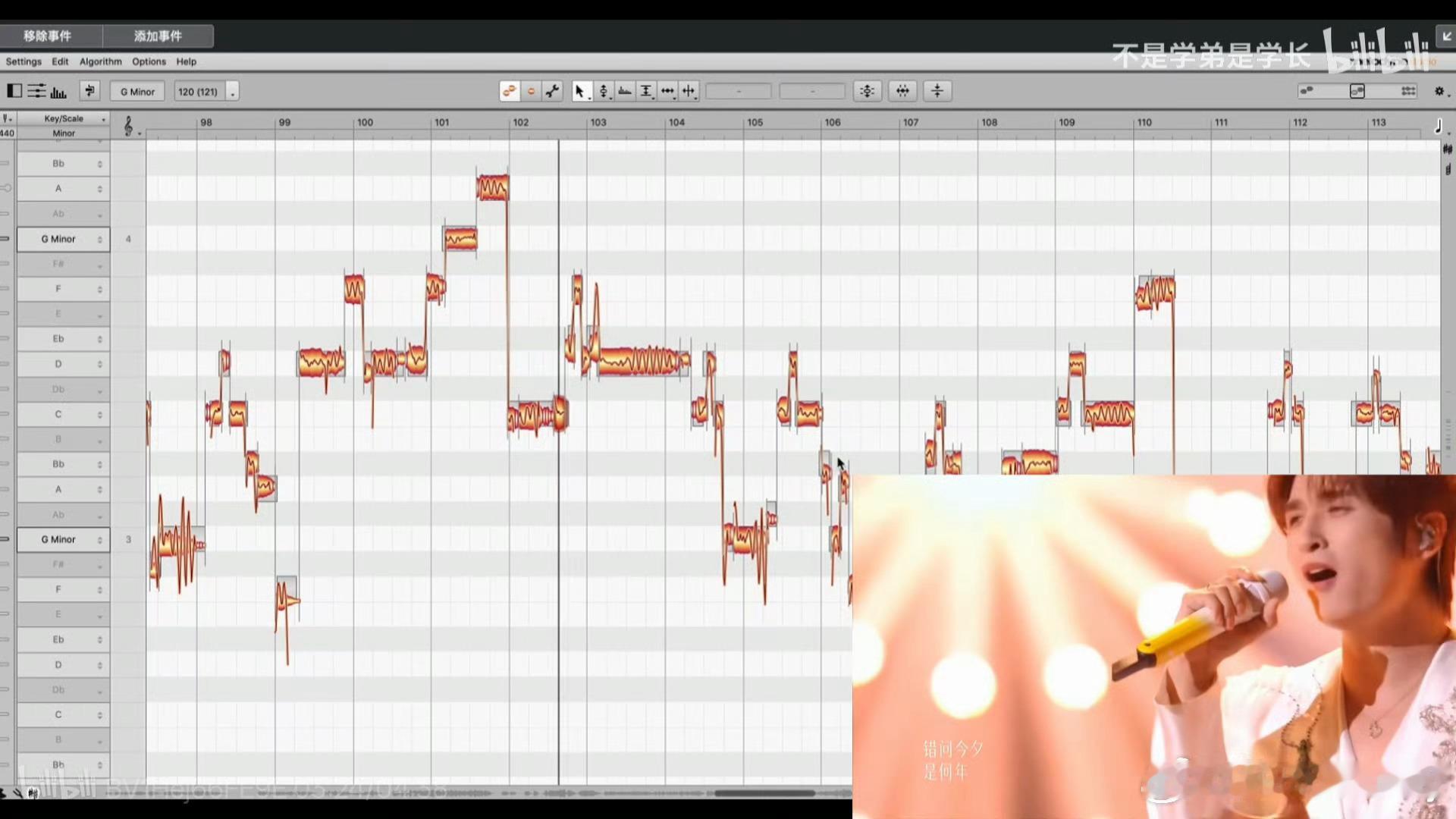
Task: Click the horizontal scrollbar thumb at bottom
Action: 764,793
